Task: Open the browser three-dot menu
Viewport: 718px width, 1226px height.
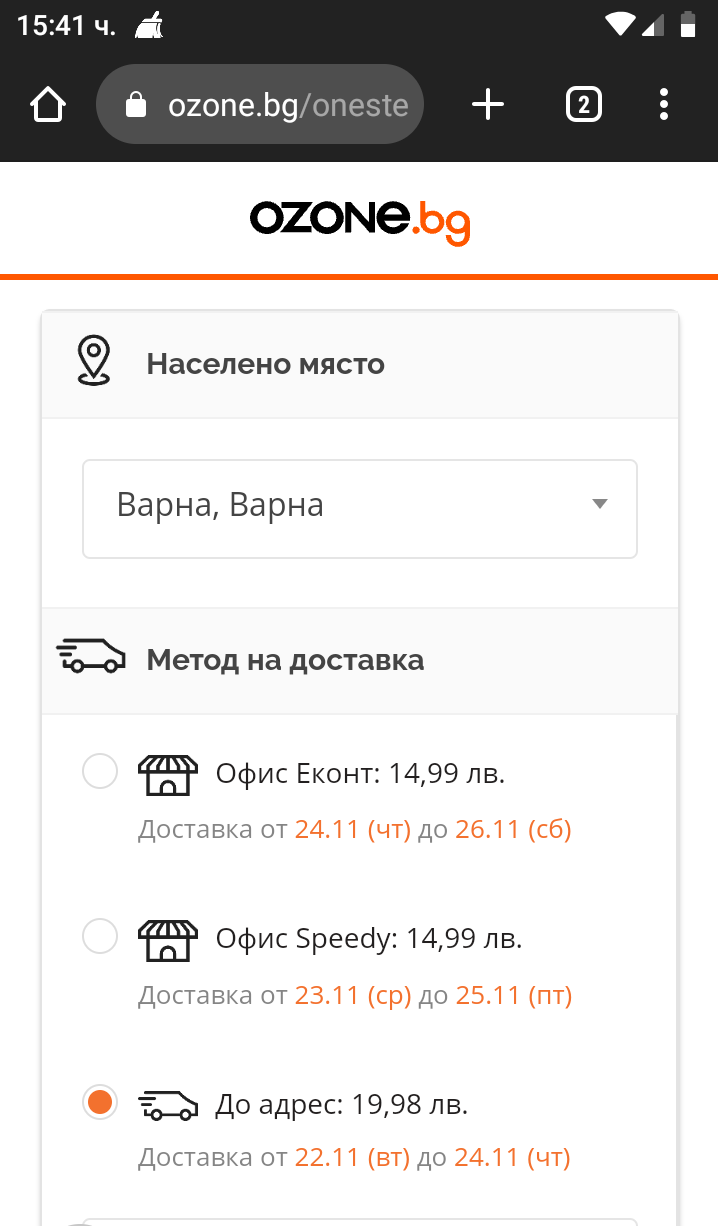Action: tap(665, 104)
